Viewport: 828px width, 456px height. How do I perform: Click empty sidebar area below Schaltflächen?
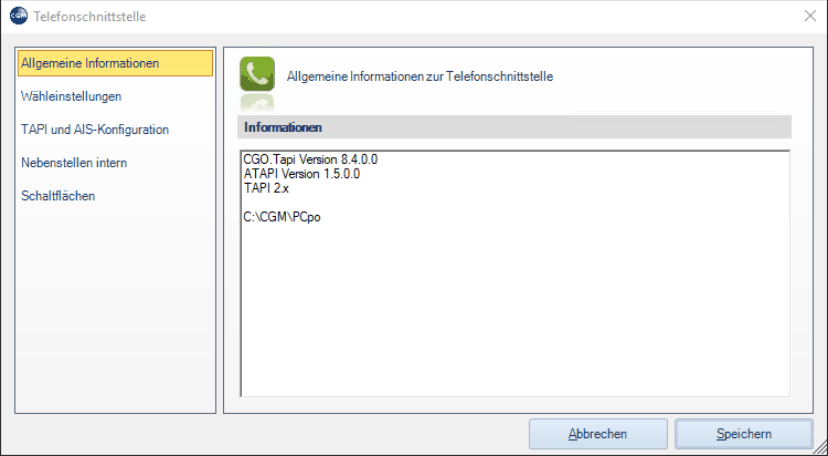[115, 306]
